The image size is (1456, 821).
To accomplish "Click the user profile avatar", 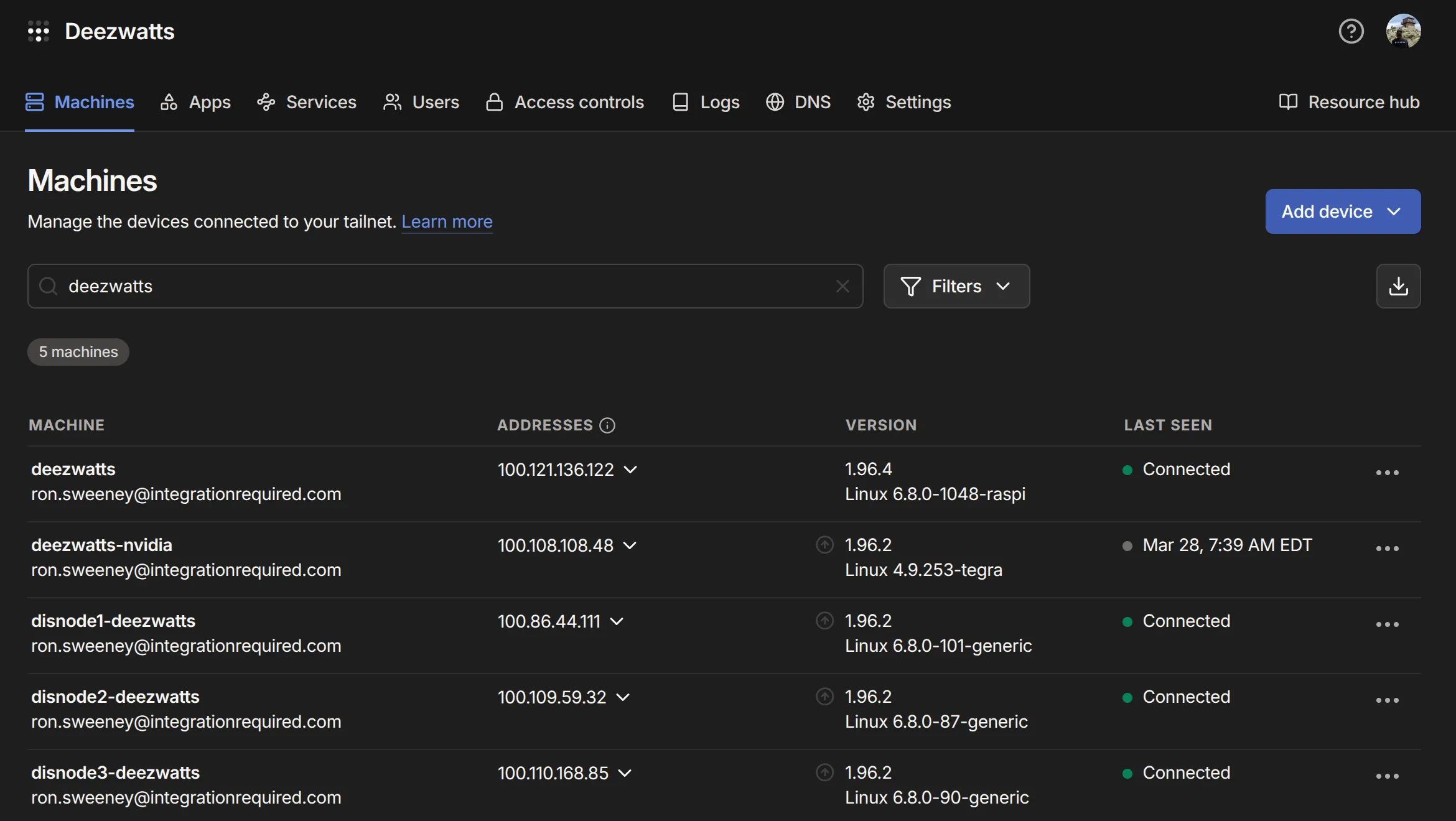I will [x=1403, y=31].
